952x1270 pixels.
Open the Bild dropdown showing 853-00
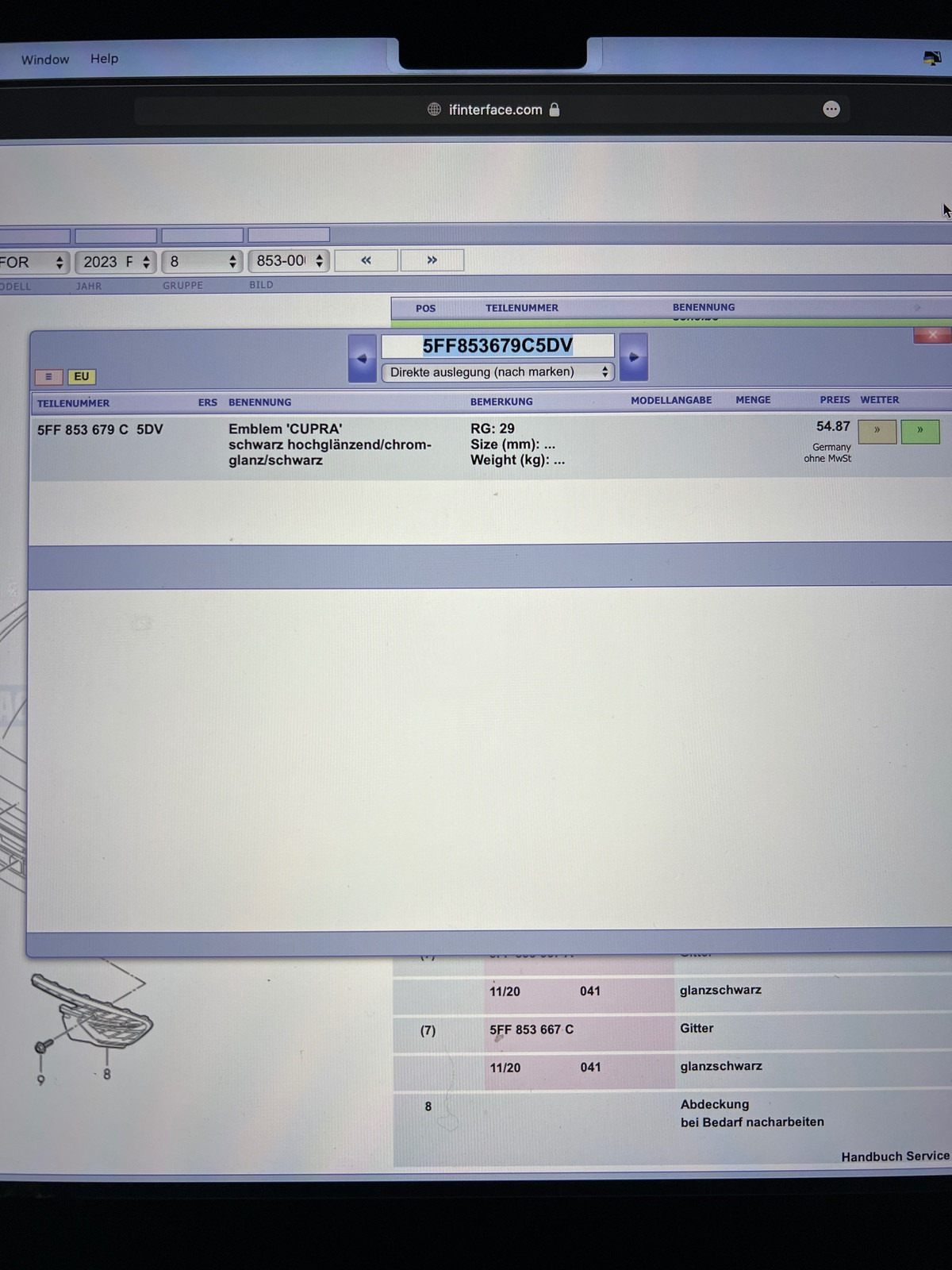click(289, 261)
